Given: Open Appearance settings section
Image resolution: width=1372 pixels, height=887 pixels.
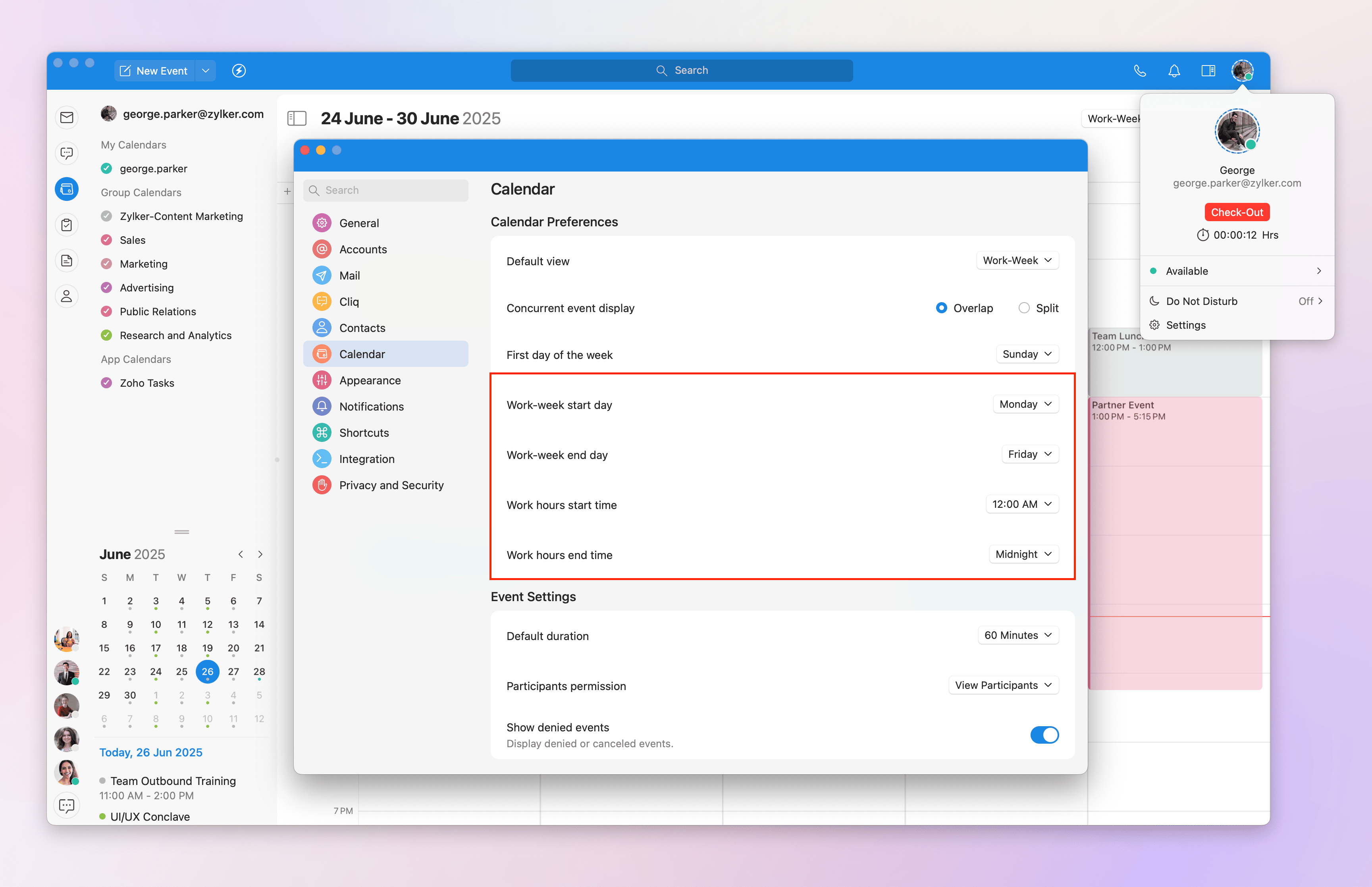Looking at the screenshot, I should (x=370, y=380).
